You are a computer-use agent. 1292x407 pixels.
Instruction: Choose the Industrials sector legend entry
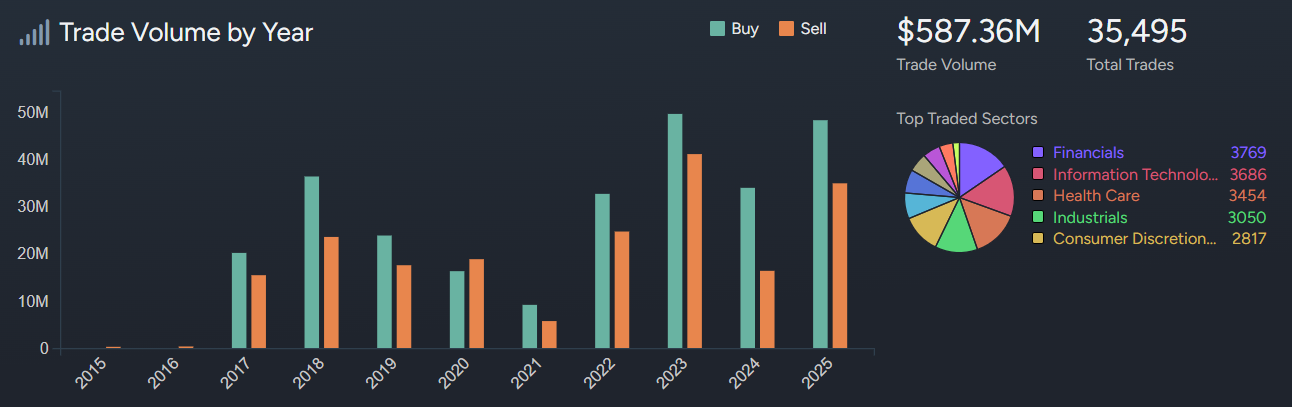point(1090,218)
